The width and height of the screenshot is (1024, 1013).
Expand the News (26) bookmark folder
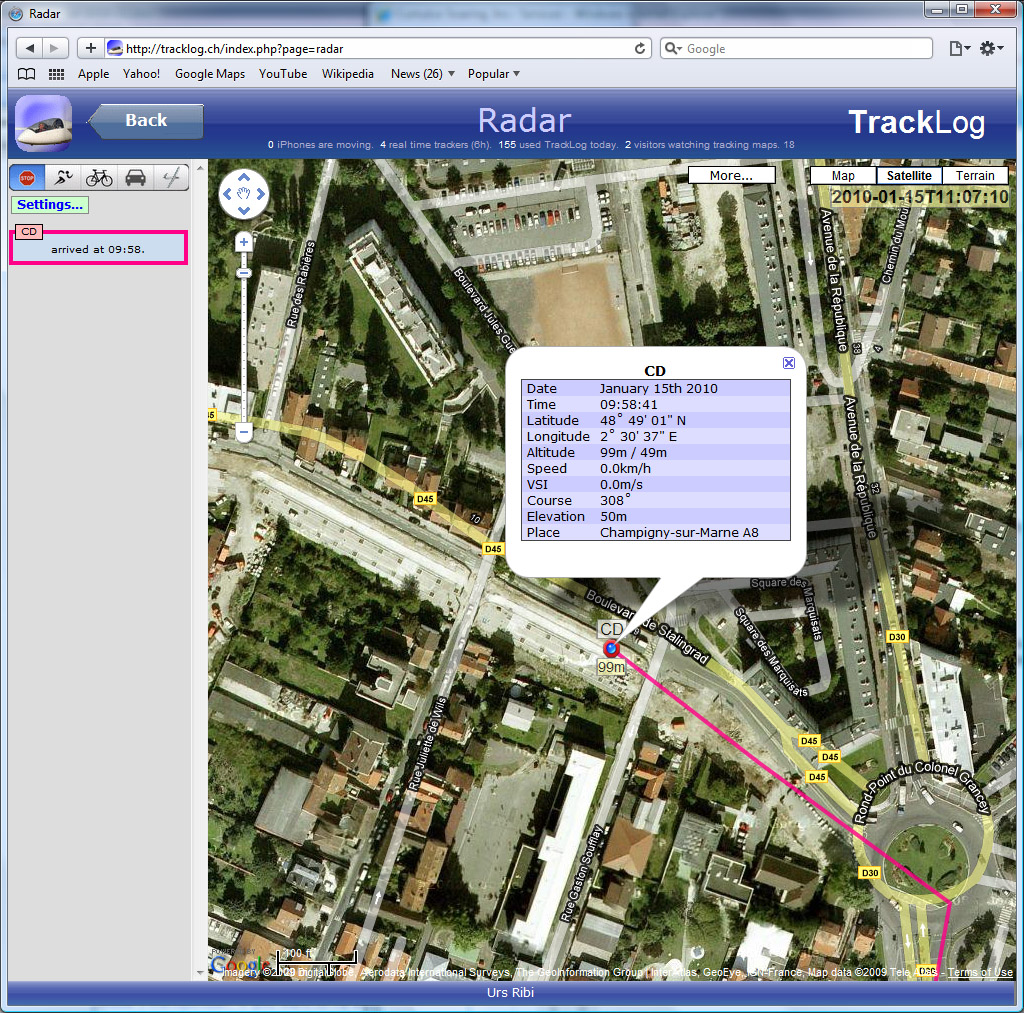[x=423, y=74]
